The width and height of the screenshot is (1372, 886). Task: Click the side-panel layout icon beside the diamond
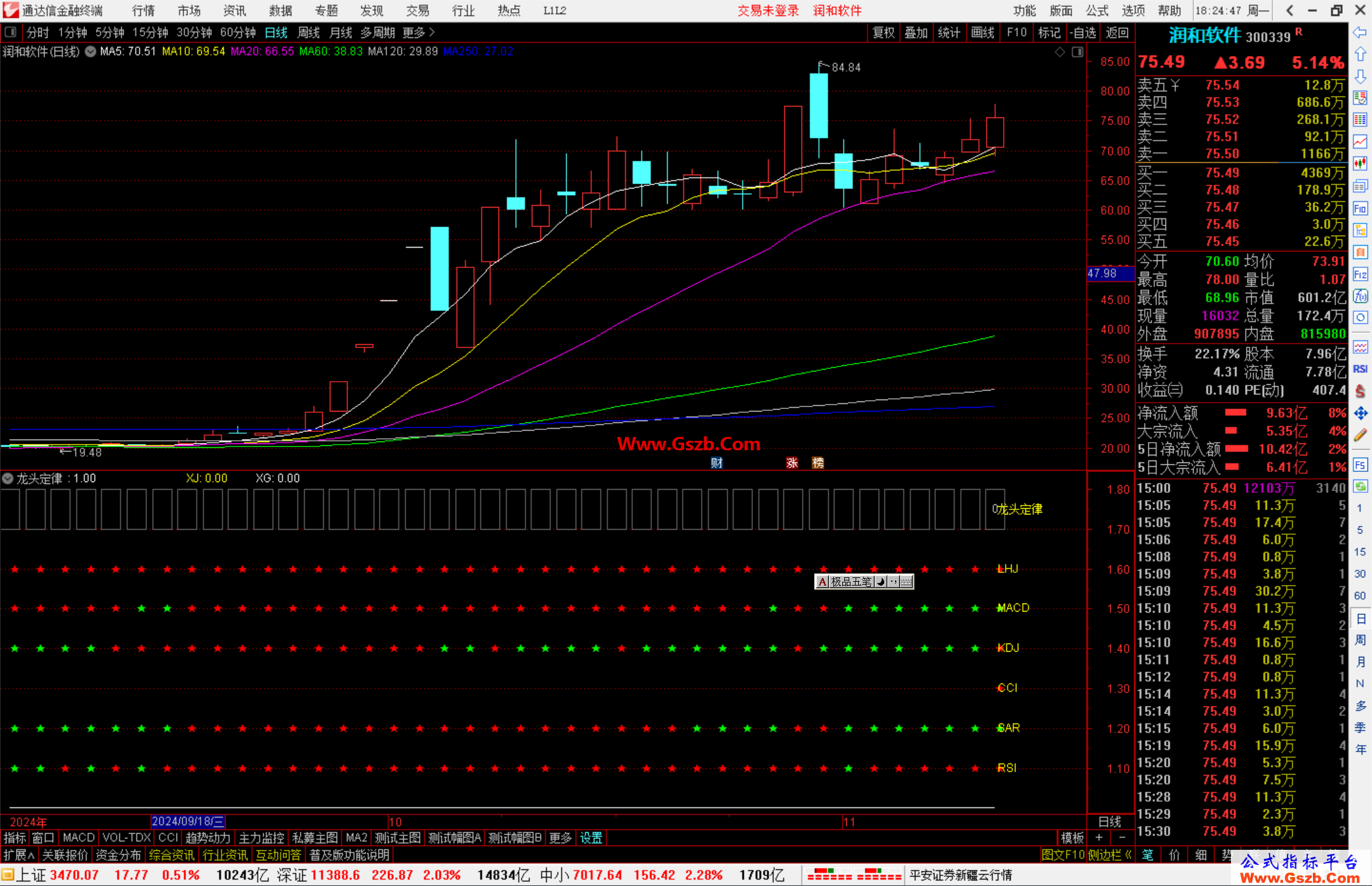(x=1077, y=52)
